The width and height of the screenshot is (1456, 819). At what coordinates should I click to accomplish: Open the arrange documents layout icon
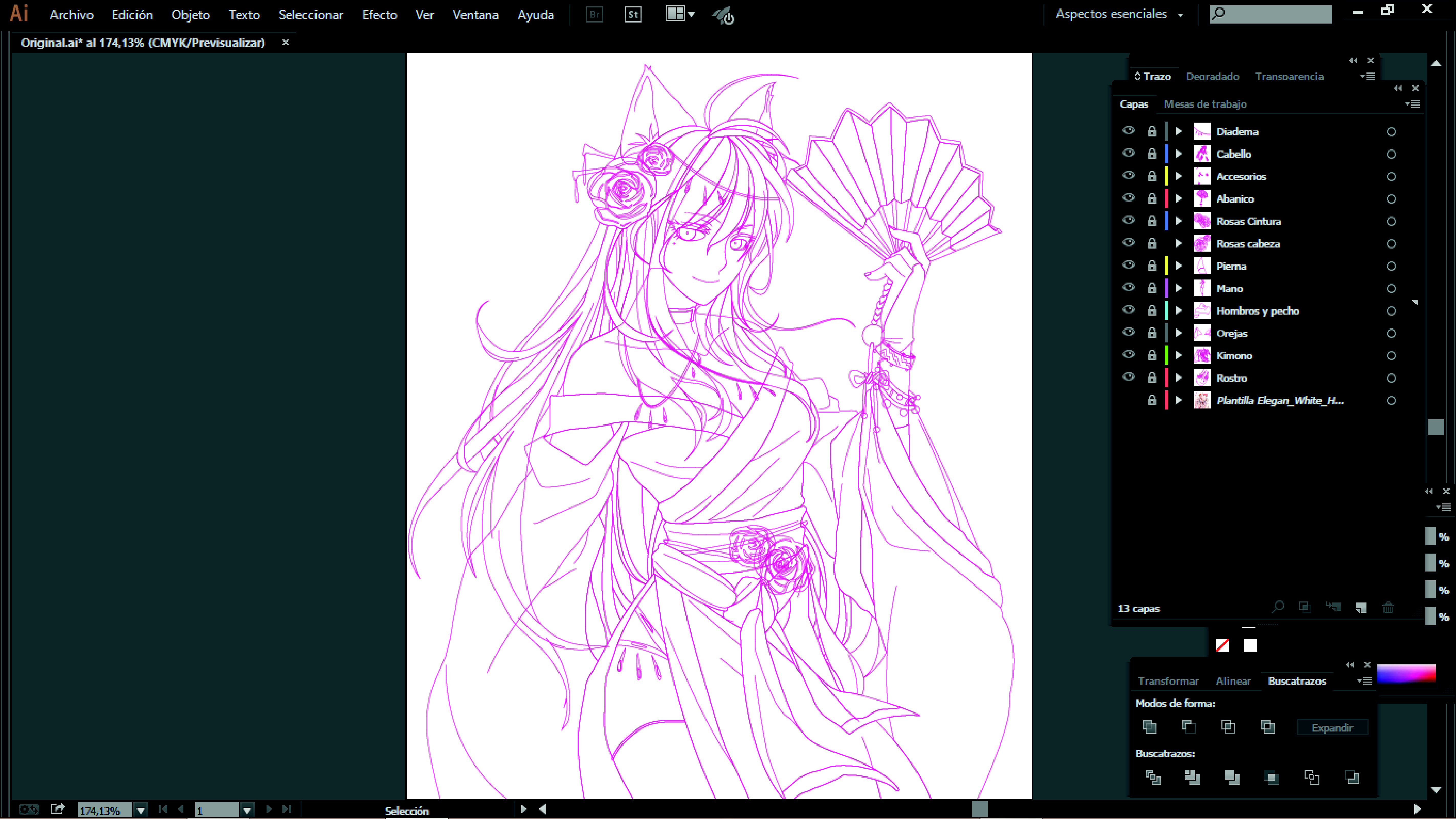click(x=680, y=14)
